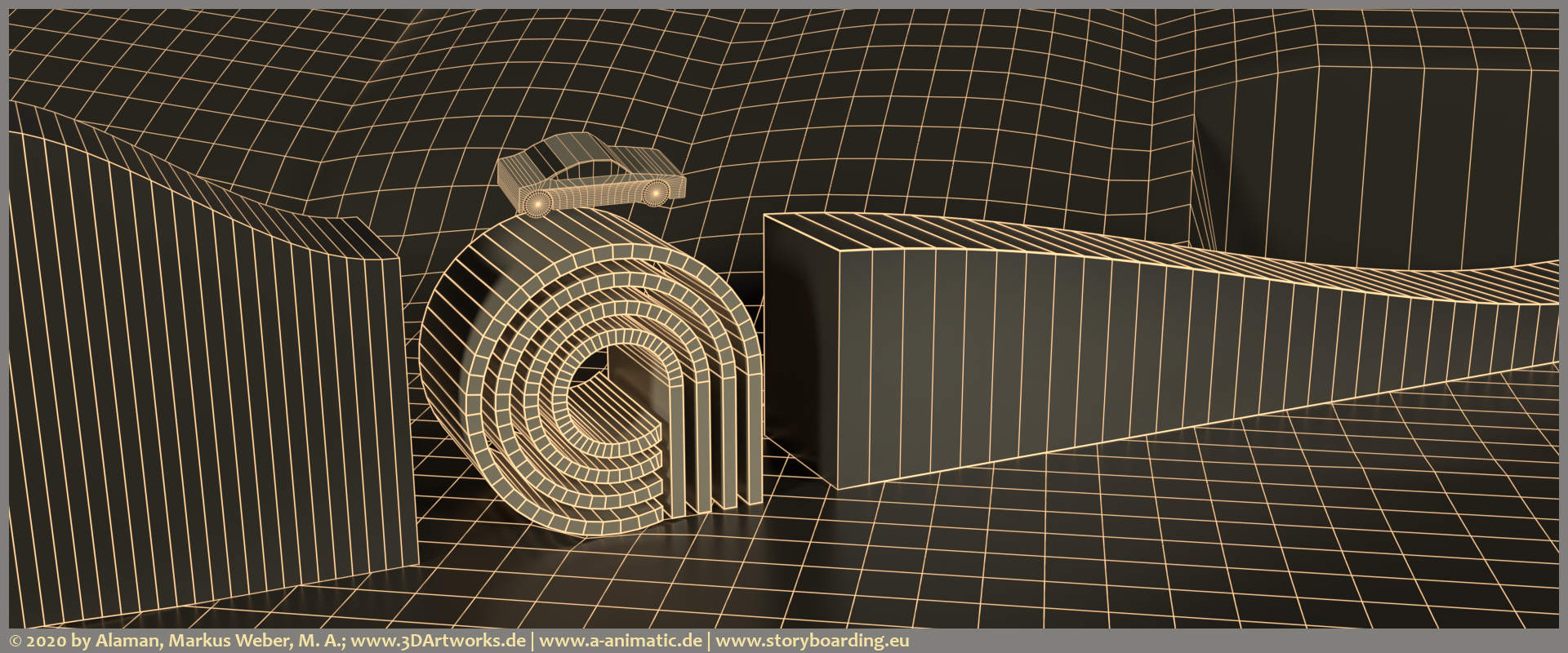
Task: Select the car's roof stripe
Action: pos(563,150)
